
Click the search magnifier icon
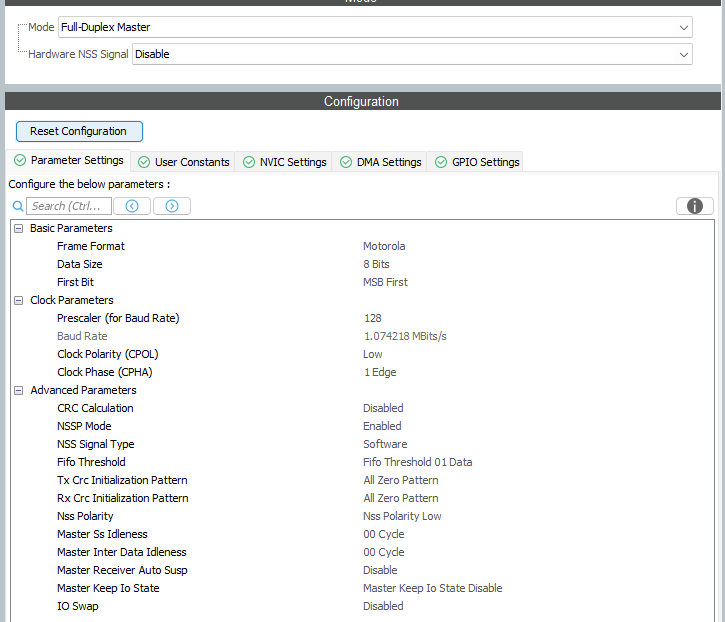(18, 206)
